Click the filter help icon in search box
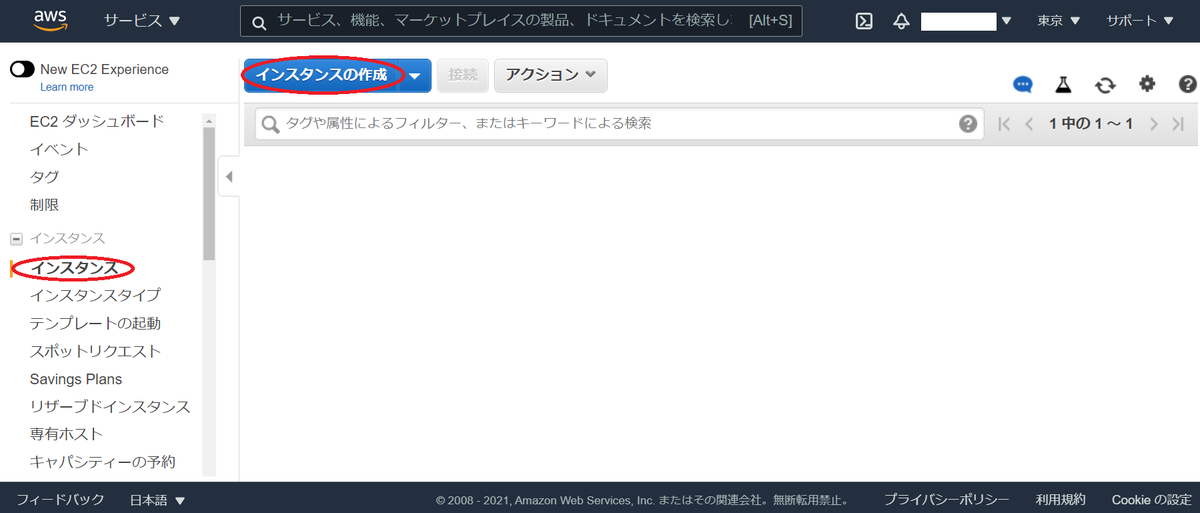Image resolution: width=1200 pixels, height=513 pixels. pos(967,124)
